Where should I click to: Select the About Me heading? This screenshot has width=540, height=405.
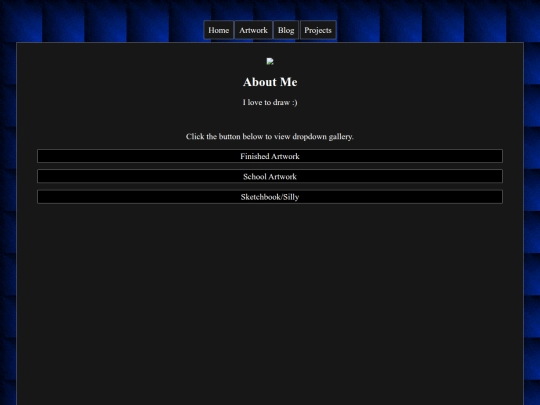[270, 82]
